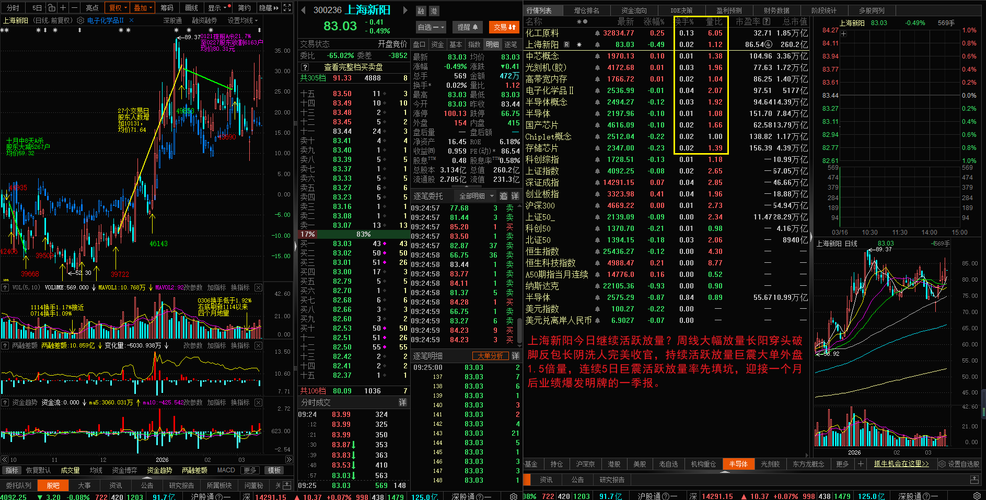The image size is (986, 500).
Task: Select the 成交量 indicator tab
Action: (70, 470)
